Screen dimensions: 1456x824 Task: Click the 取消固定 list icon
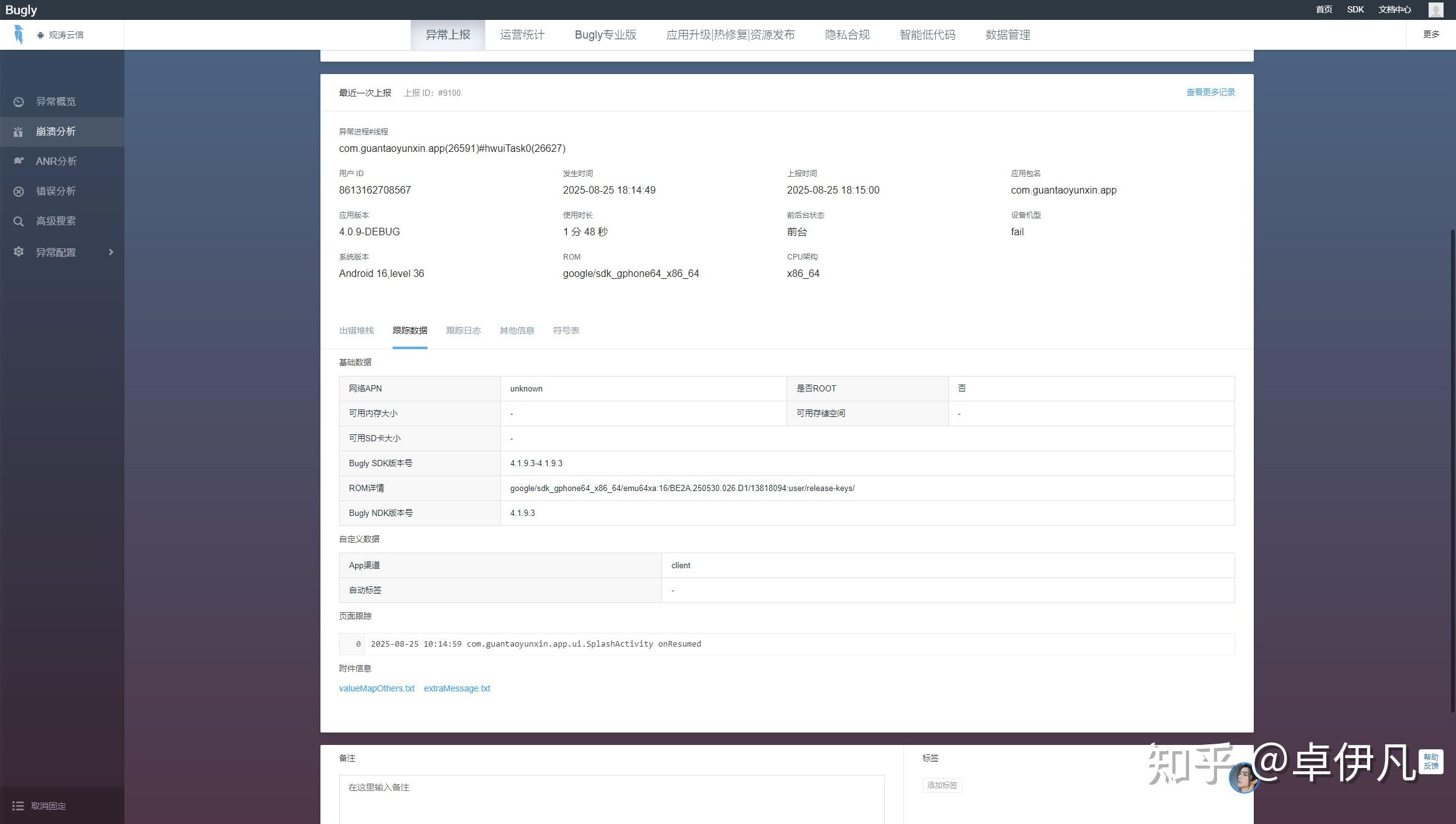[18, 806]
